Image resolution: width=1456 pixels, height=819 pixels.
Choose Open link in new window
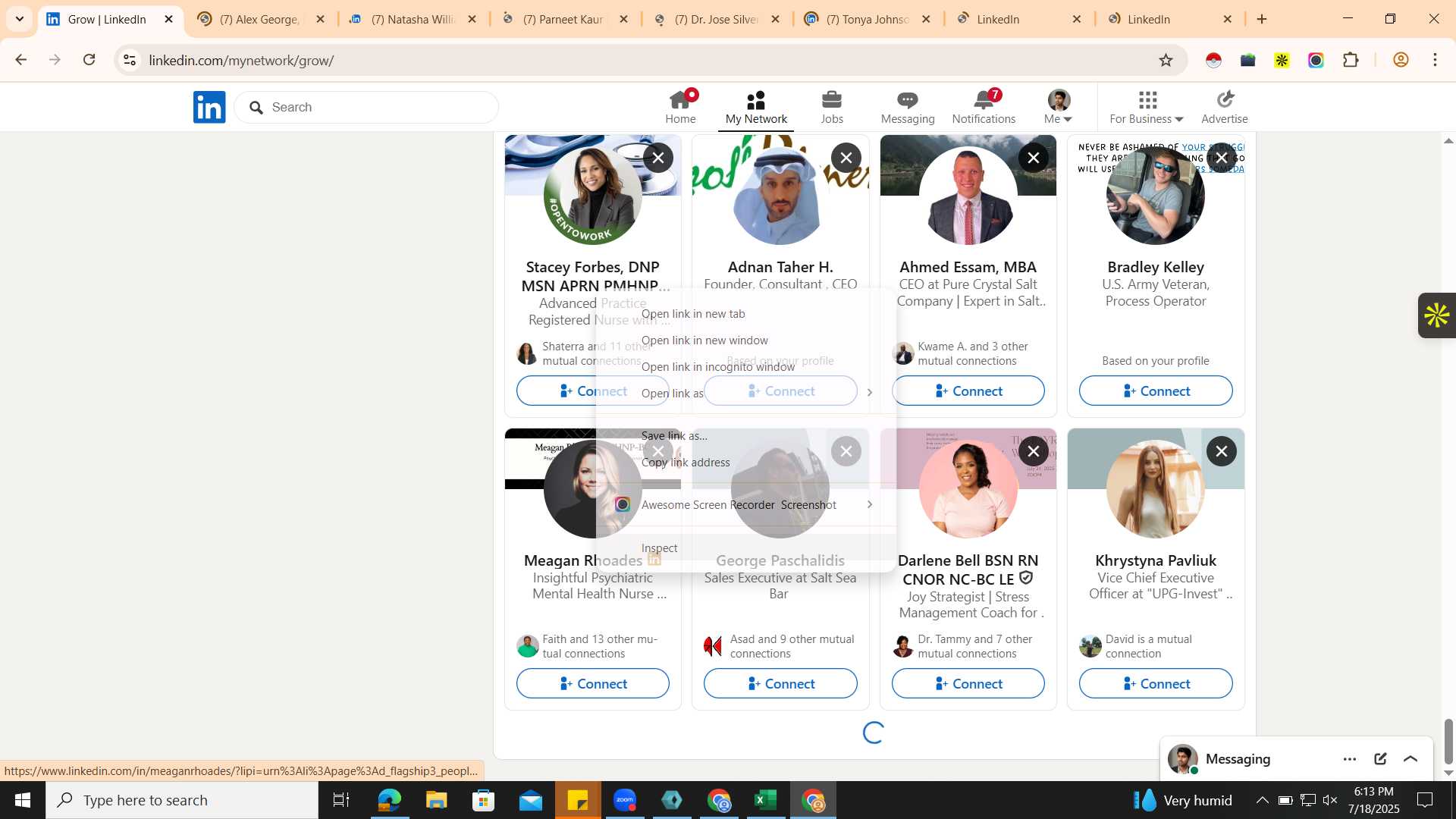pyautogui.click(x=746, y=340)
